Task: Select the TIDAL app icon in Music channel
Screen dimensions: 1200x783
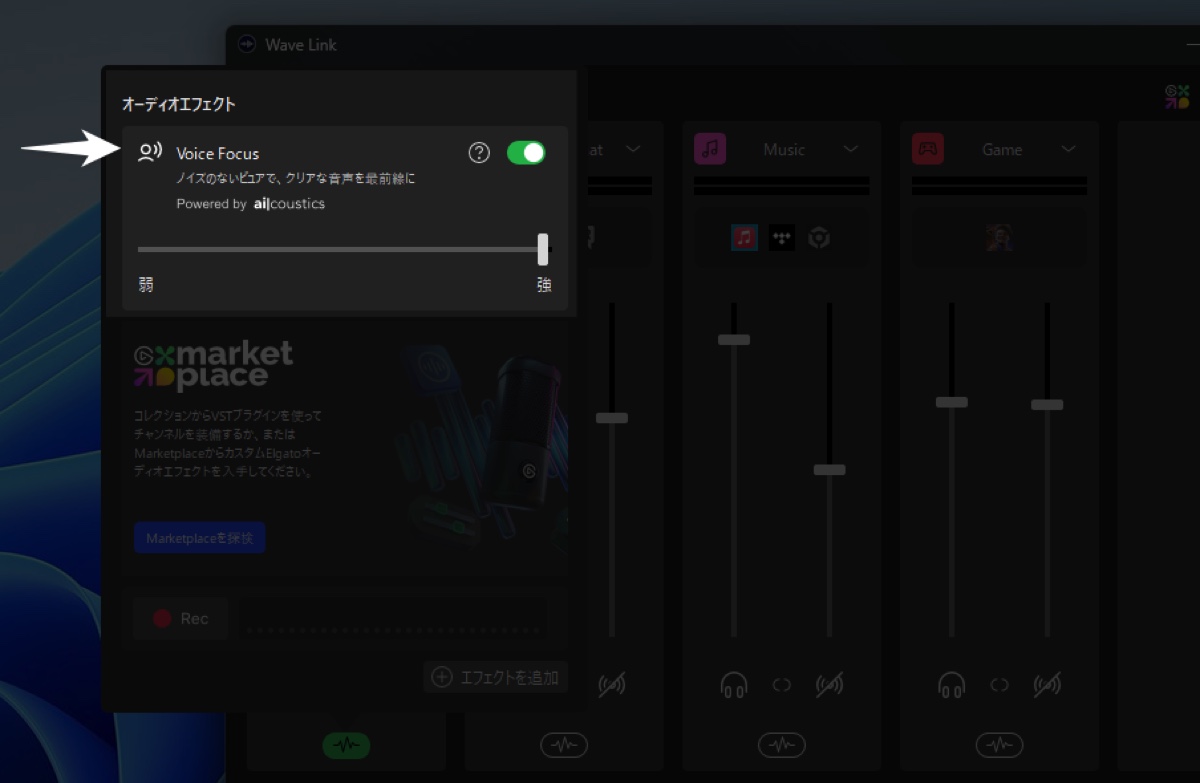Action: tap(782, 238)
